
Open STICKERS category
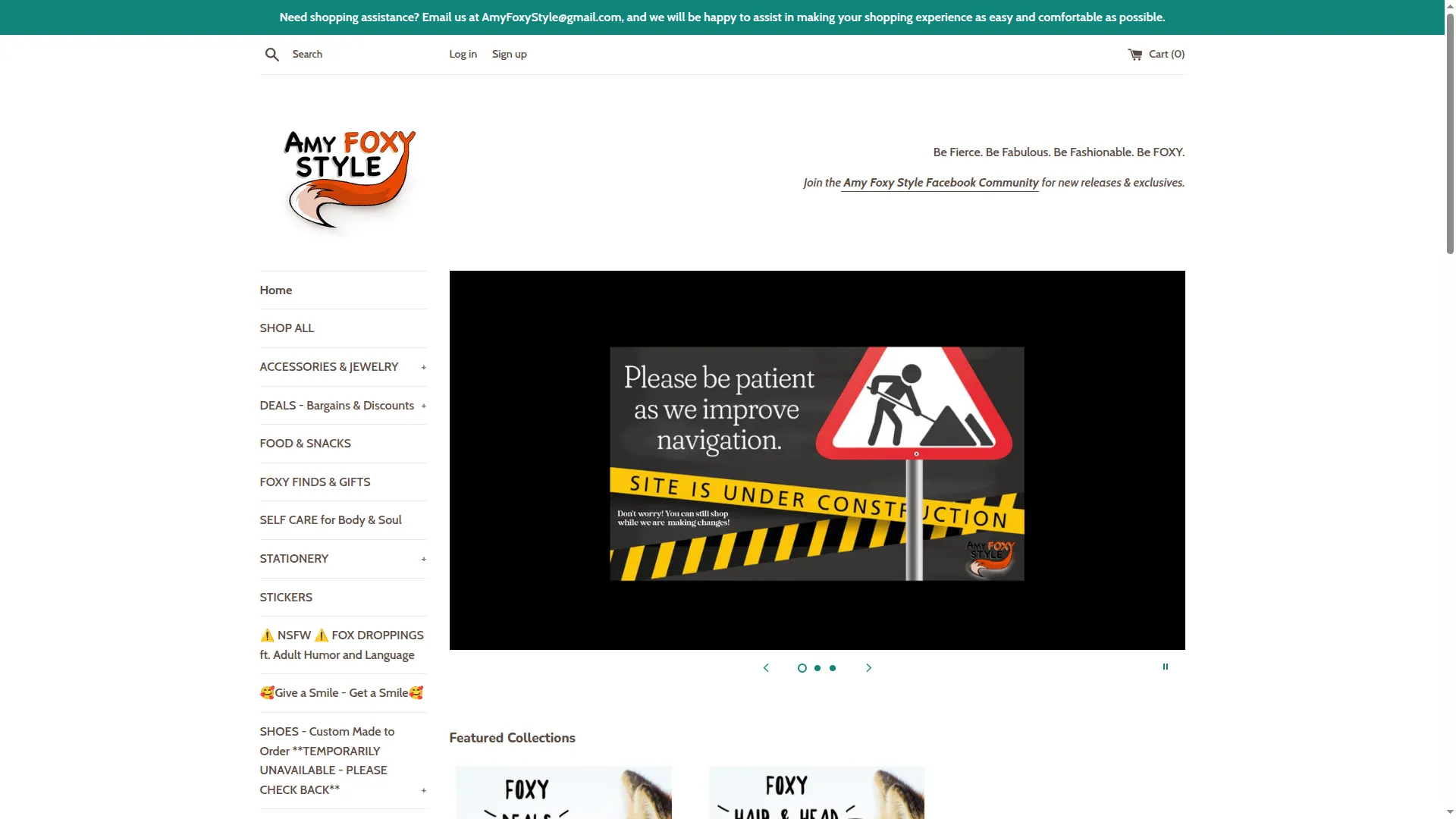(x=286, y=598)
